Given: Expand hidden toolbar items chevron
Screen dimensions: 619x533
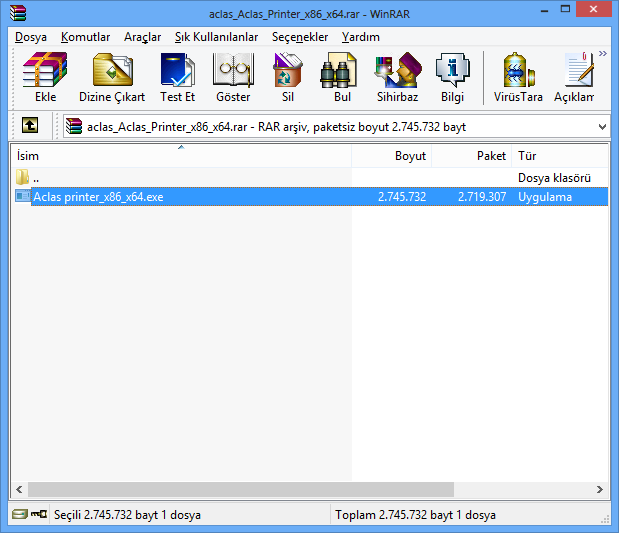Looking at the screenshot, I should pos(602,53).
